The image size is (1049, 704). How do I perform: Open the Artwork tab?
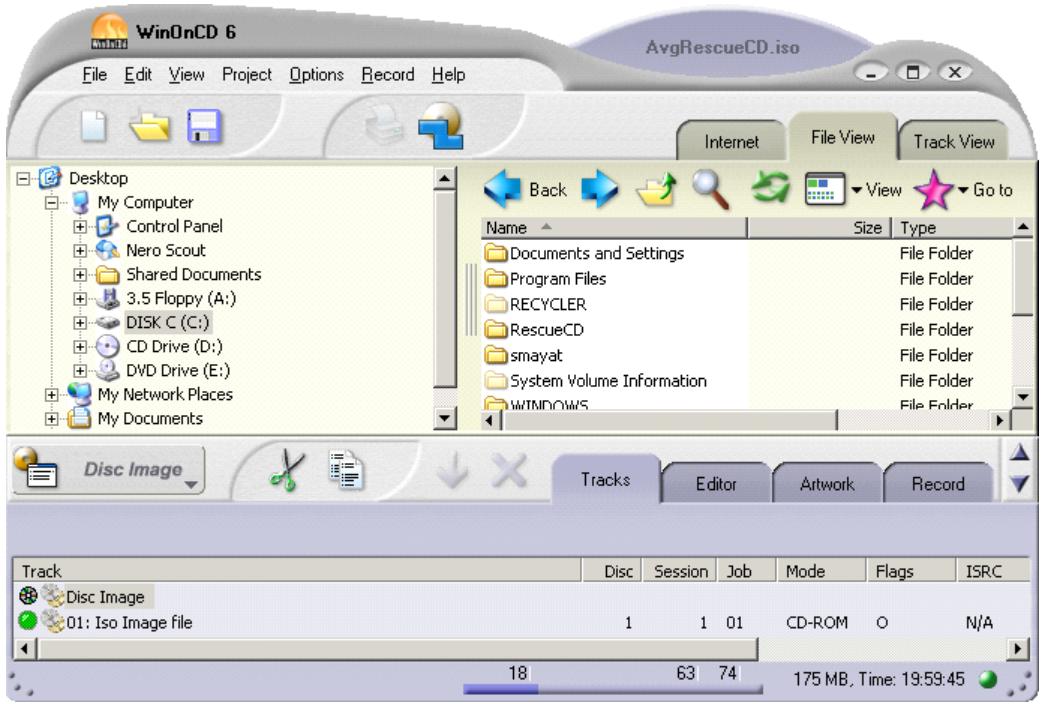[827, 483]
